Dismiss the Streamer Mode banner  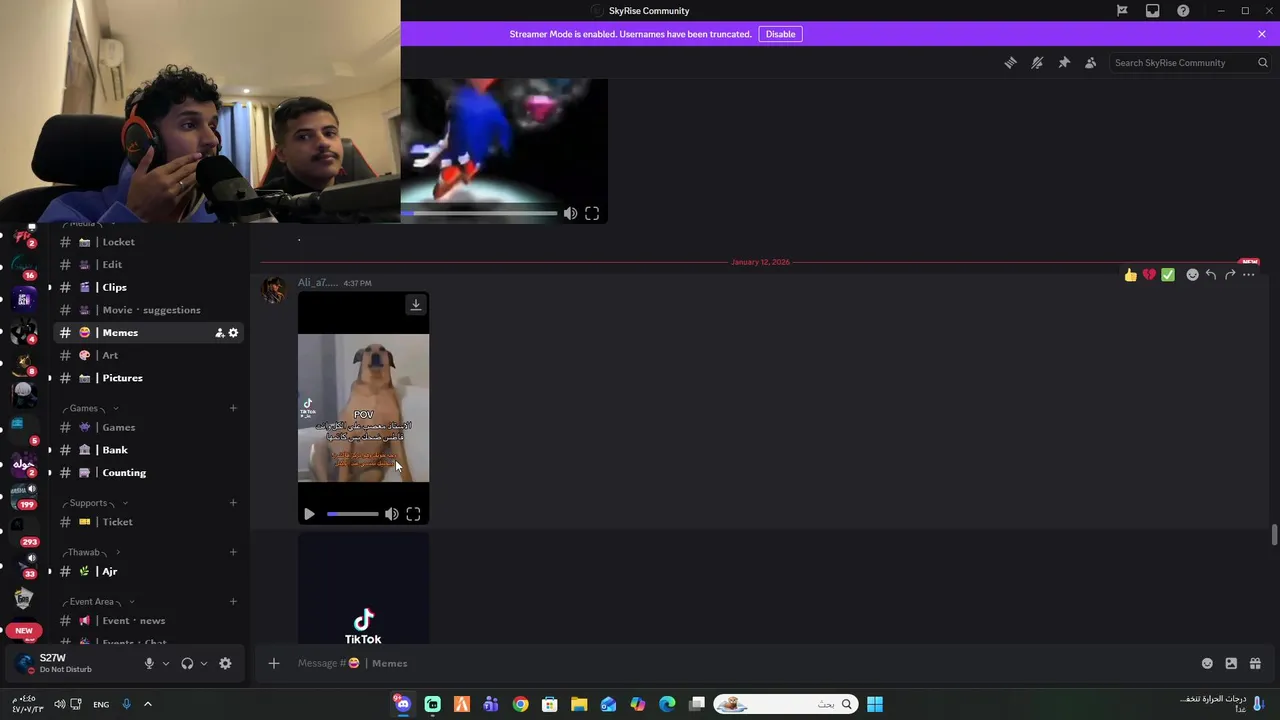pos(1262,34)
